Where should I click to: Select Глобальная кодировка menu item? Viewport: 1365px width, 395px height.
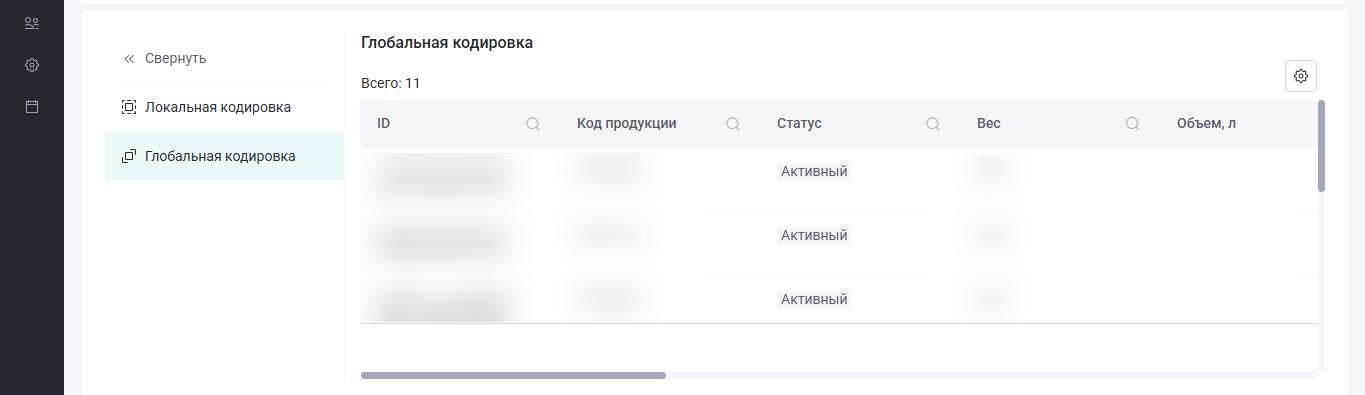coord(224,156)
